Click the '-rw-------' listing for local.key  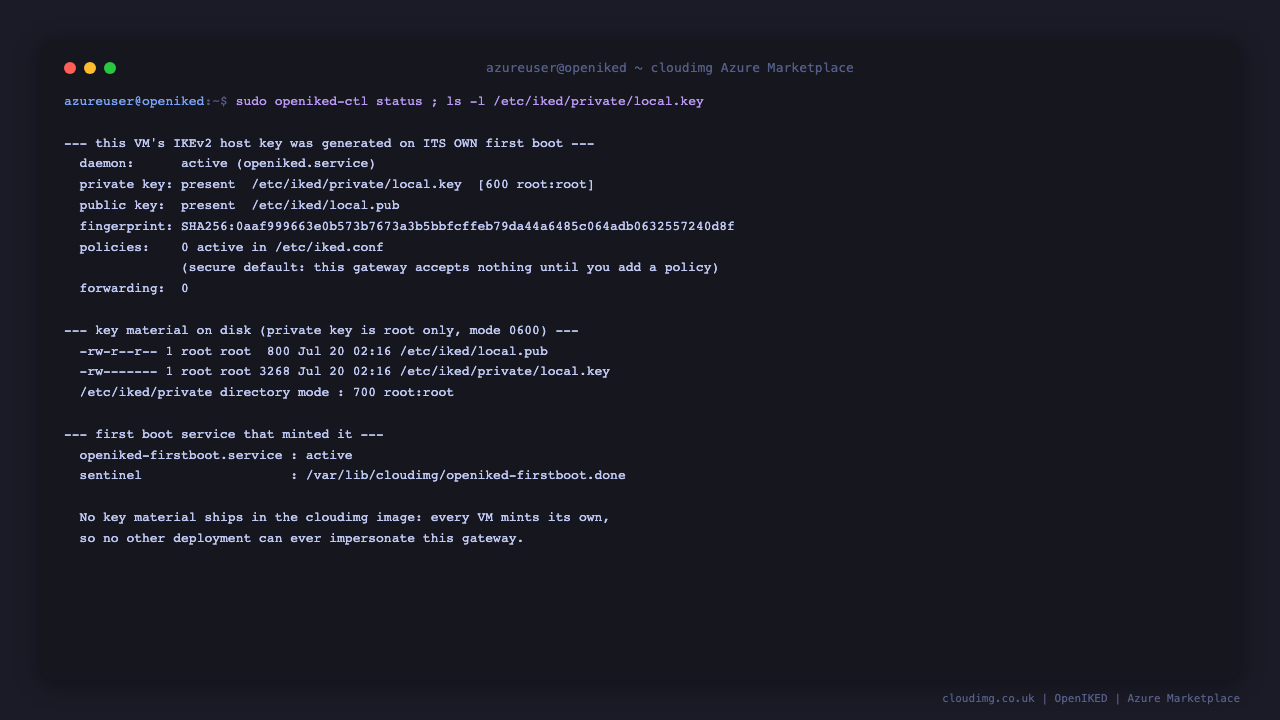point(345,372)
